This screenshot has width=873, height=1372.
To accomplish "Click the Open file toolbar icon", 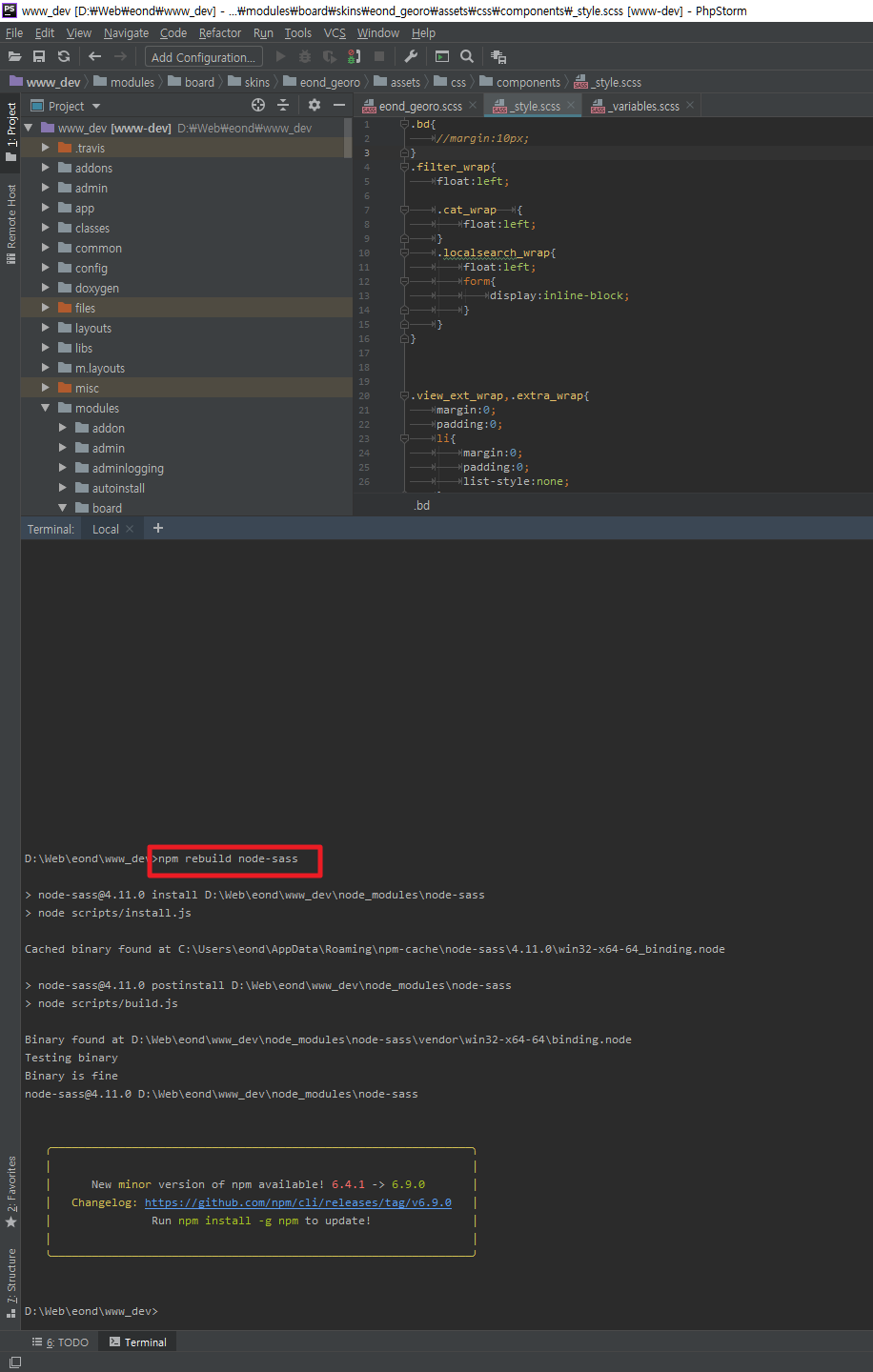I will pyautogui.click(x=14, y=57).
